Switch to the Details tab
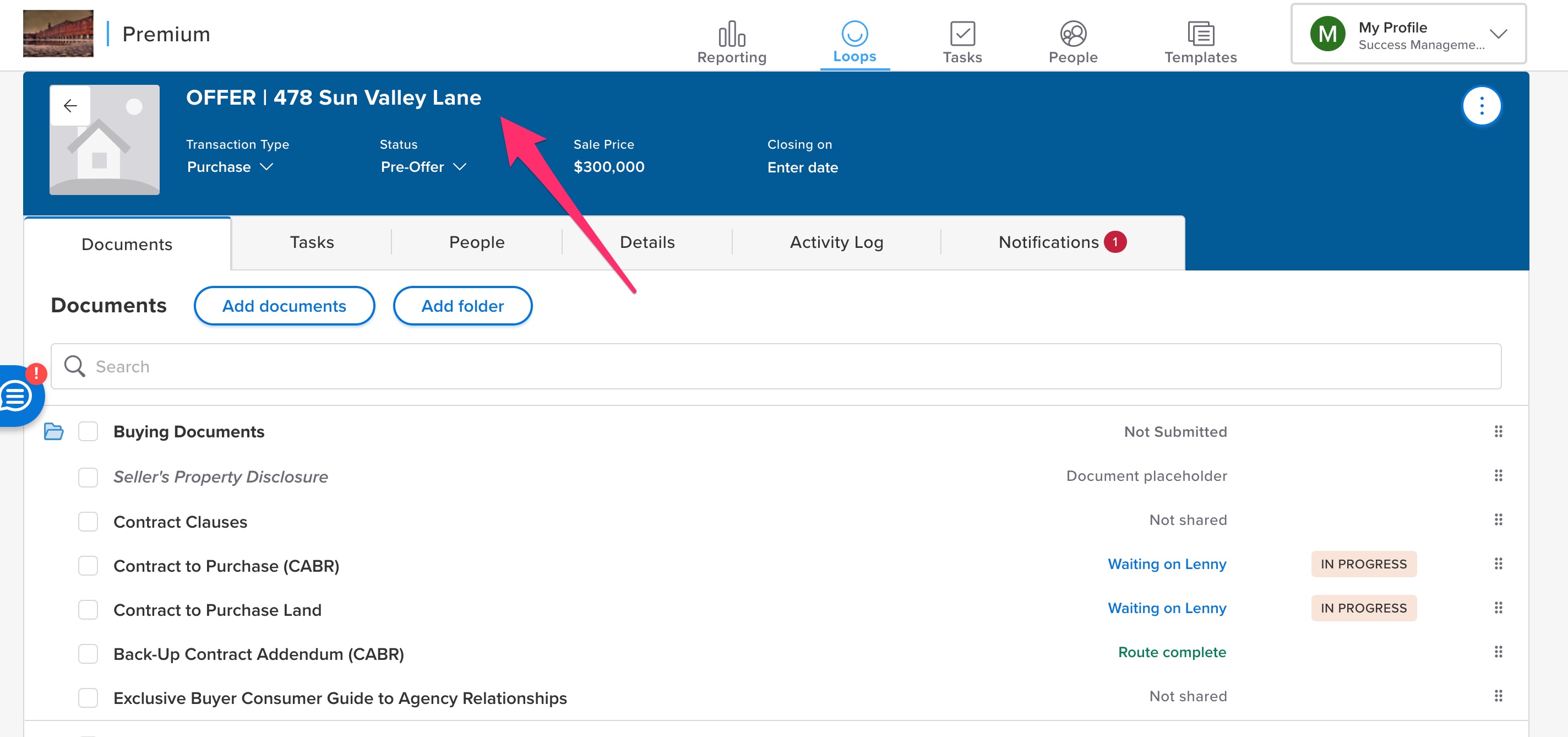The image size is (1568, 737). click(647, 242)
